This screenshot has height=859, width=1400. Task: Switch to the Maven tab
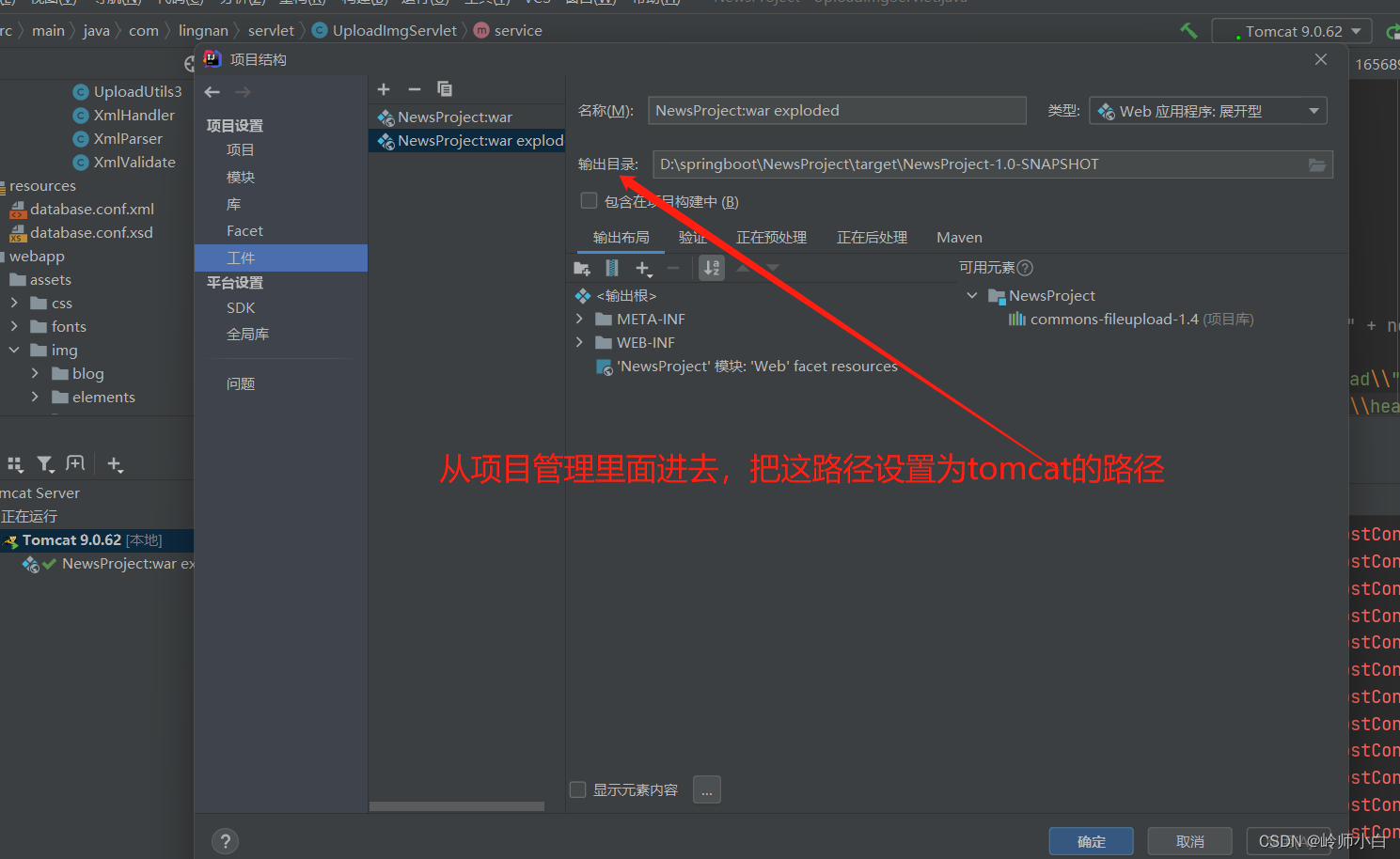(x=959, y=238)
